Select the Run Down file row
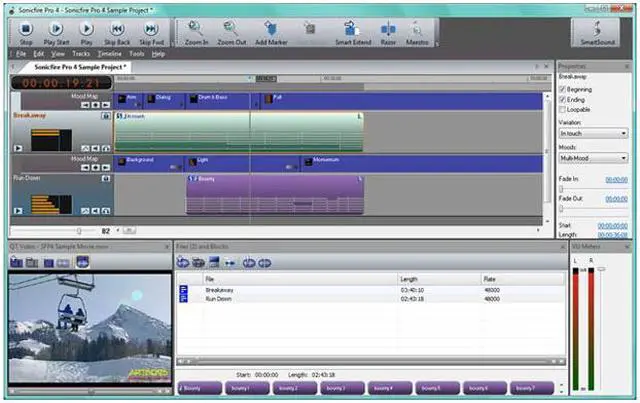The height and width of the screenshot is (403, 640). point(219,298)
